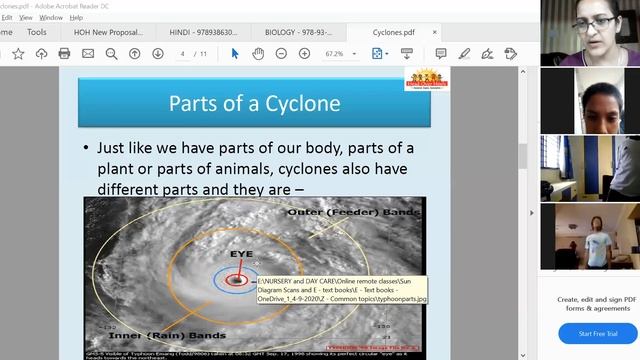Go to next page down arrow
Screen dimensions: 640x360
pos(158,53)
